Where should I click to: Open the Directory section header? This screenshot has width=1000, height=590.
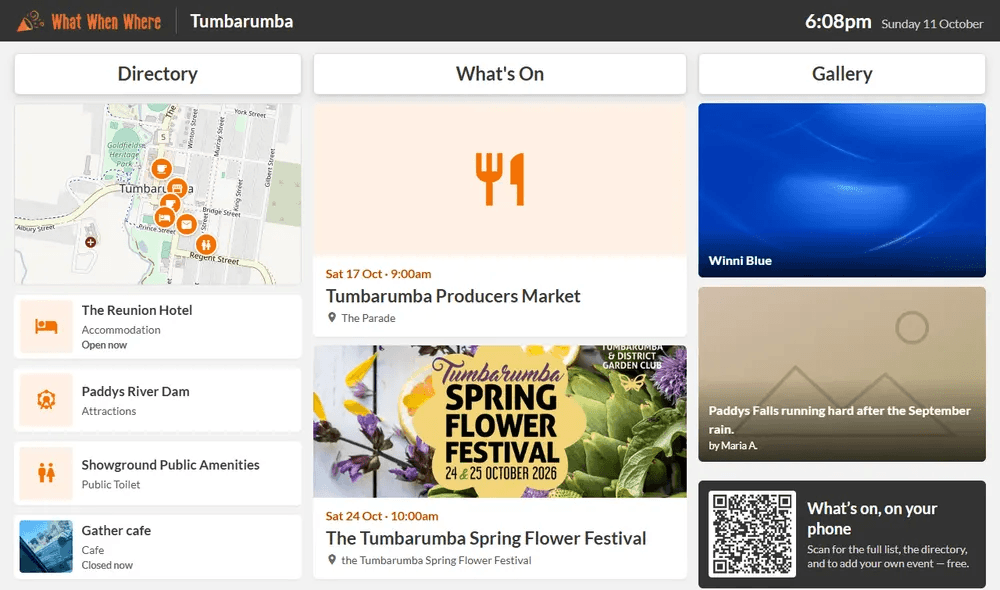point(158,74)
